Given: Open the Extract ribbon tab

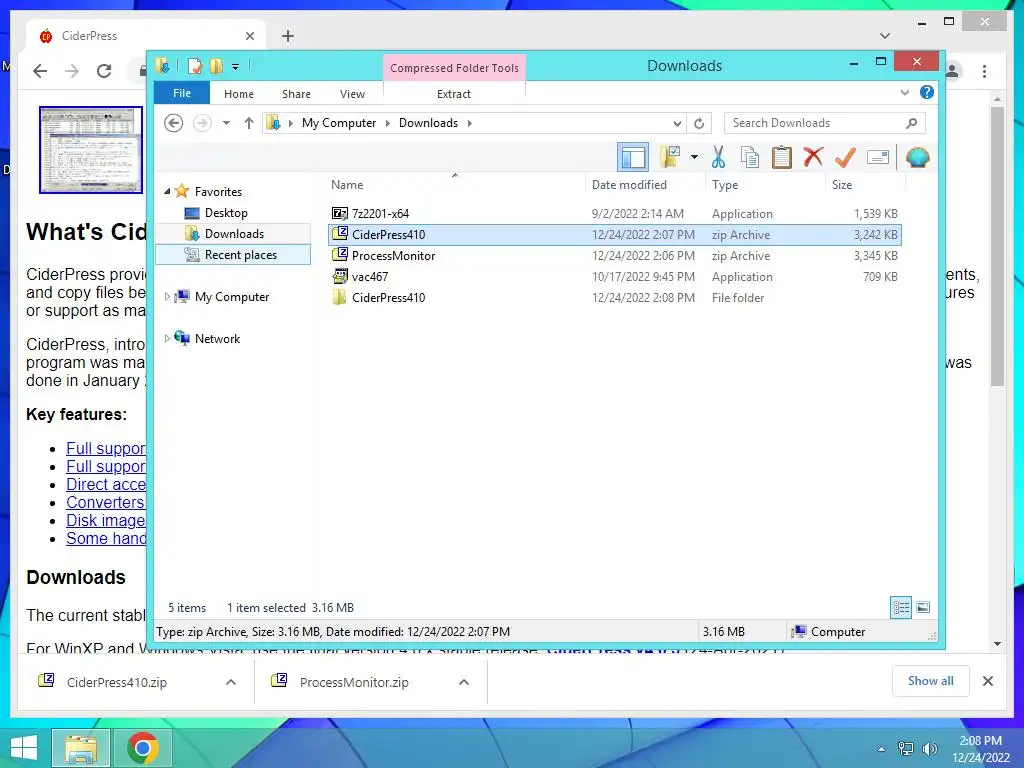Looking at the screenshot, I should pyautogui.click(x=454, y=94).
